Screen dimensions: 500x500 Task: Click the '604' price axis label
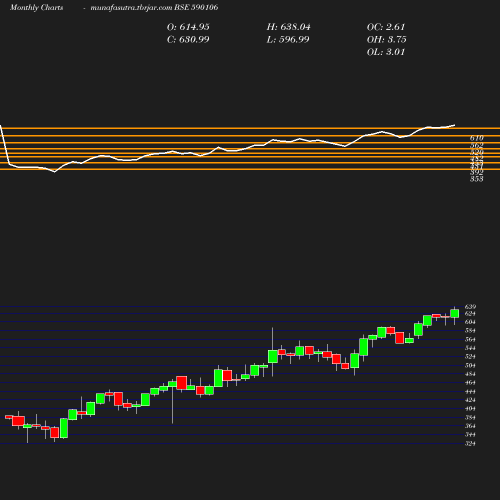tap(470, 322)
